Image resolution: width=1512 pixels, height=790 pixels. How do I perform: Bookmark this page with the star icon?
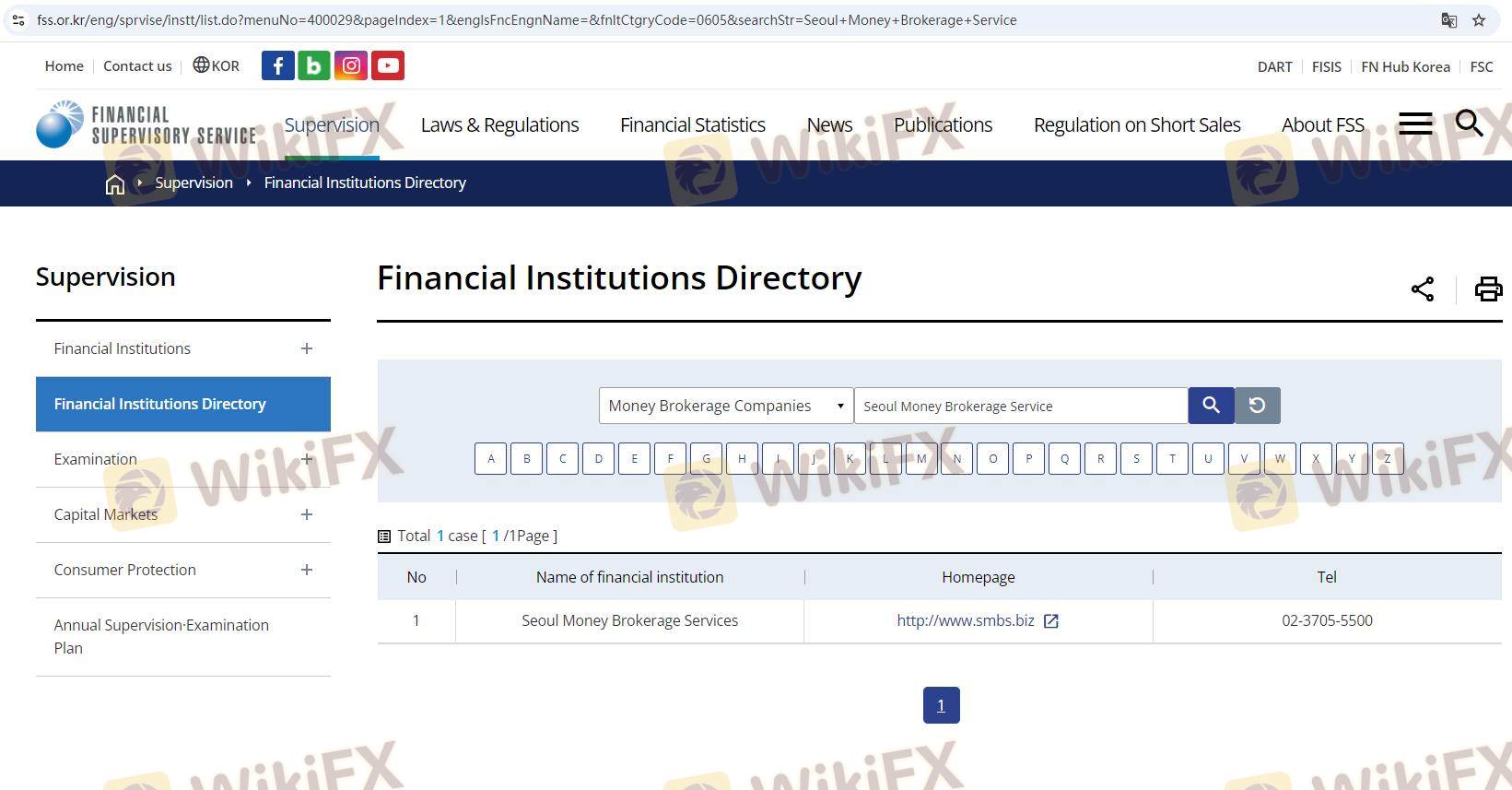click(1479, 20)
